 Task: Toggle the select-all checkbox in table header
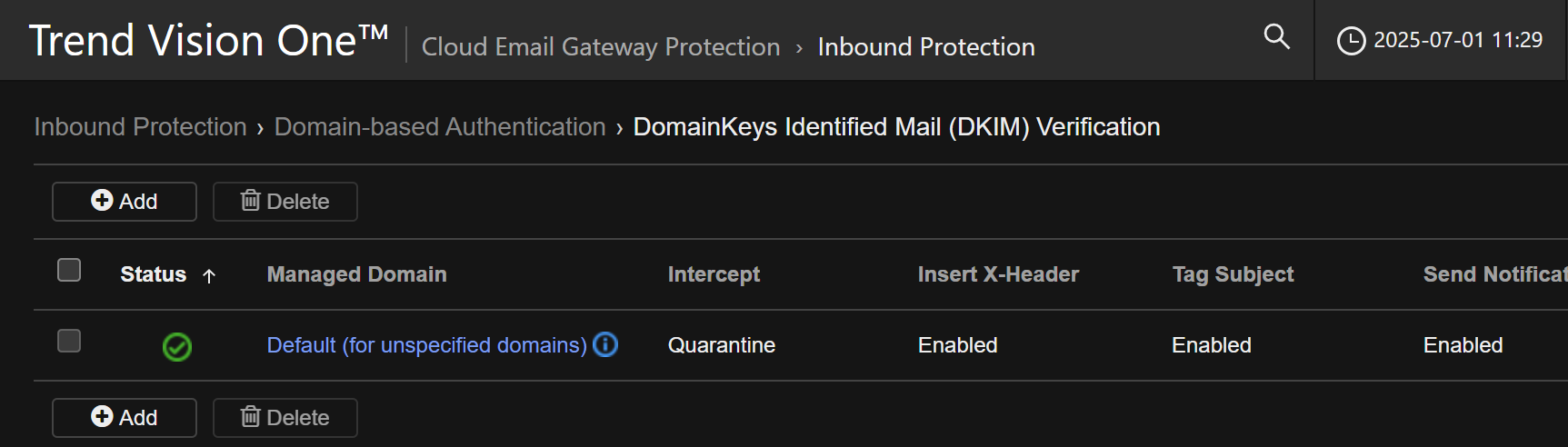69,270
